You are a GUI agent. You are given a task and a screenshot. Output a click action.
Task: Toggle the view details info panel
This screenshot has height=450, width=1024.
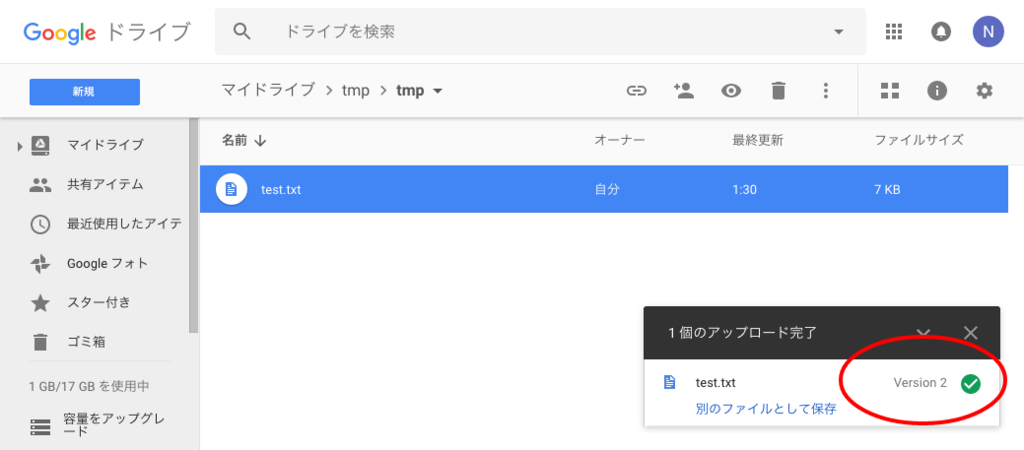point(936,91)
